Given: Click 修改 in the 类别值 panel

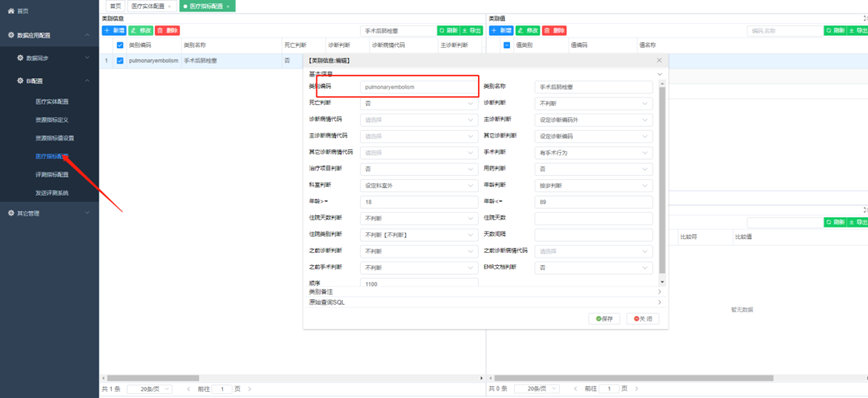Looking at the screenshot, I should point(528,30).
